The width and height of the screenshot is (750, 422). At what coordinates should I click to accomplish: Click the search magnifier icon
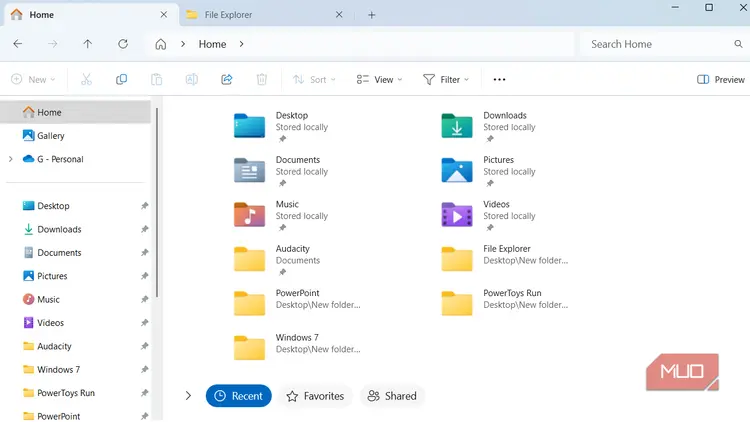click(739, 44)
